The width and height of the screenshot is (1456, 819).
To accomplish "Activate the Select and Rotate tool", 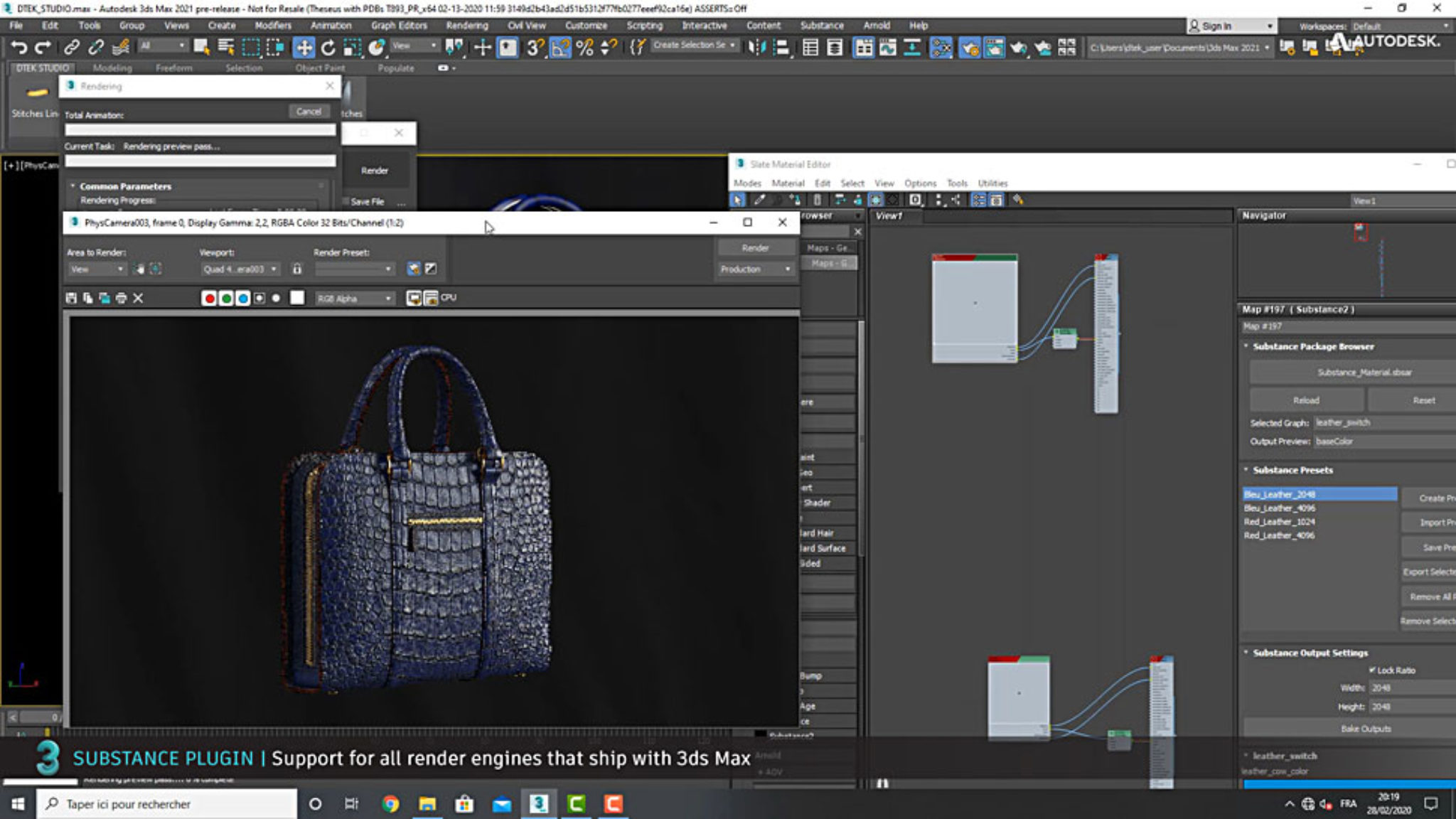I will click(328, 48).
